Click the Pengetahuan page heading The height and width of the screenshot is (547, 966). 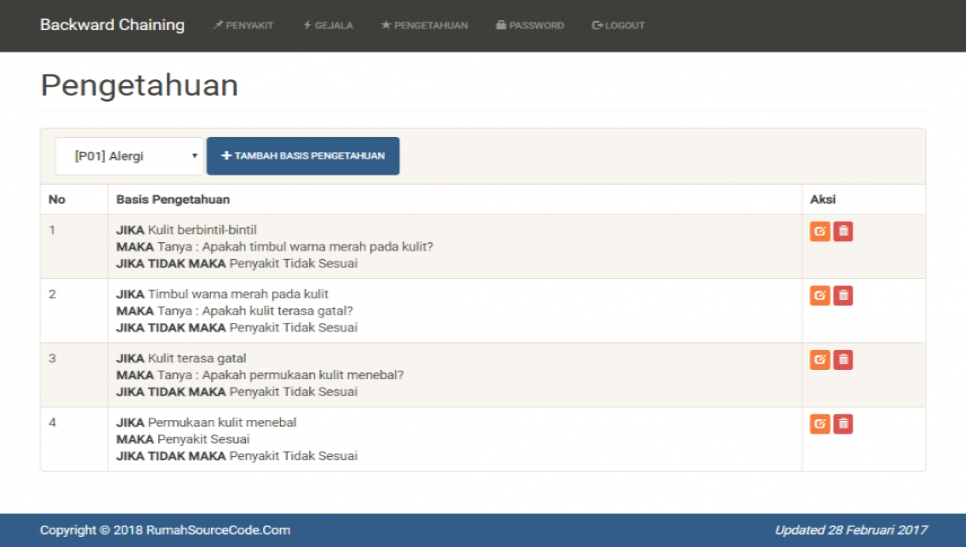[139, 86]
